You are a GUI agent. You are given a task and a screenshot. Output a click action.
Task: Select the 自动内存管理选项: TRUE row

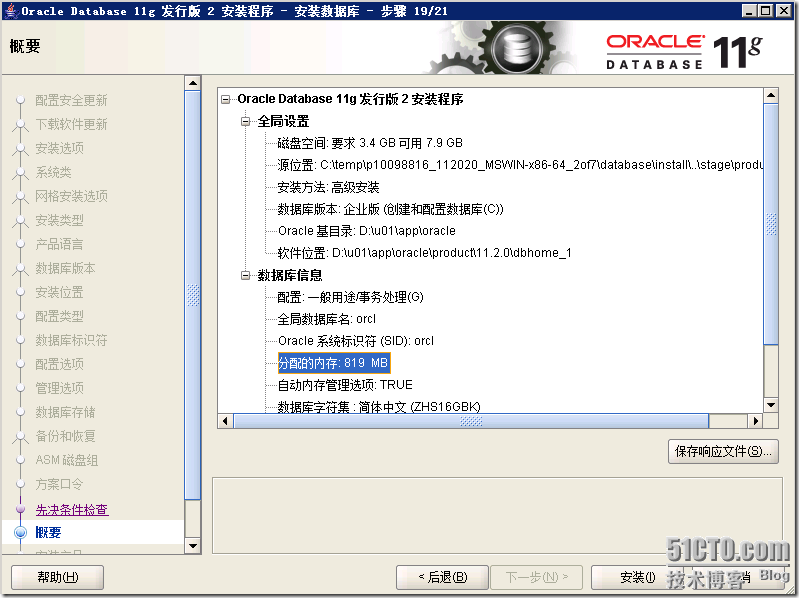345,385
